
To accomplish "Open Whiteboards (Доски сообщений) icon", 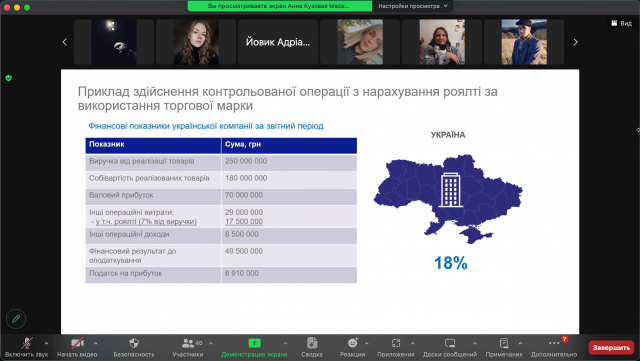I will coord(450,343).
